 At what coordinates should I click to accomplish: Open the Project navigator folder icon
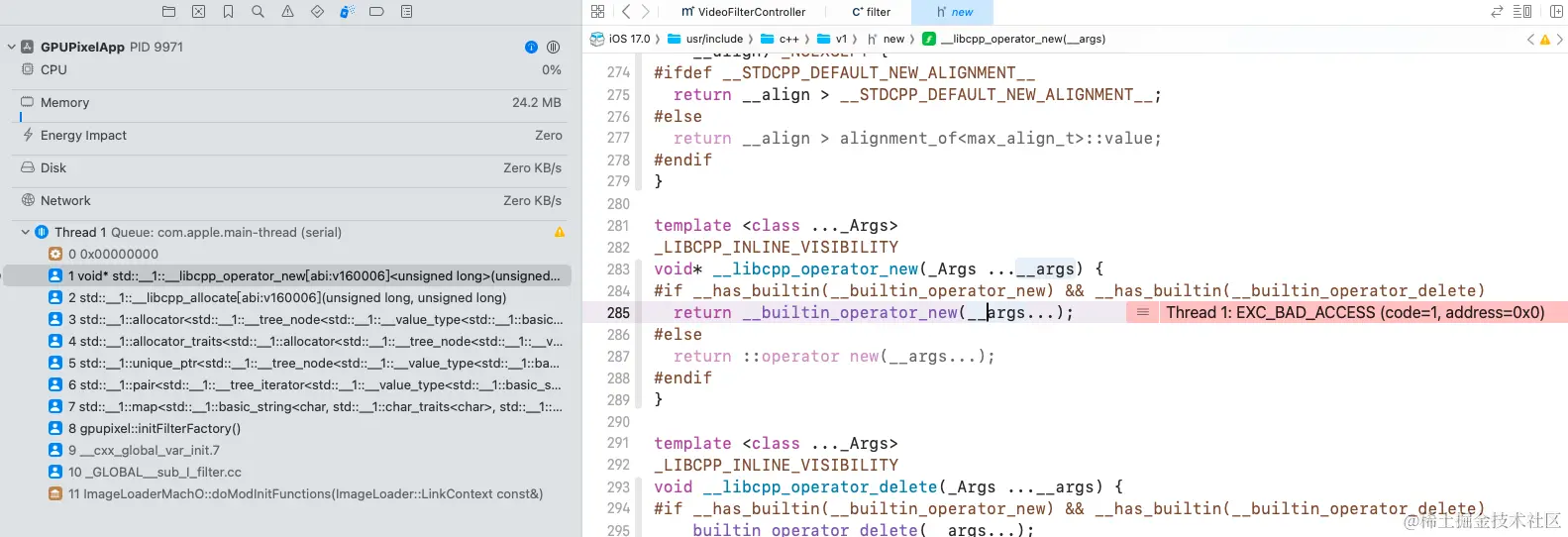[x=168, y=12]
